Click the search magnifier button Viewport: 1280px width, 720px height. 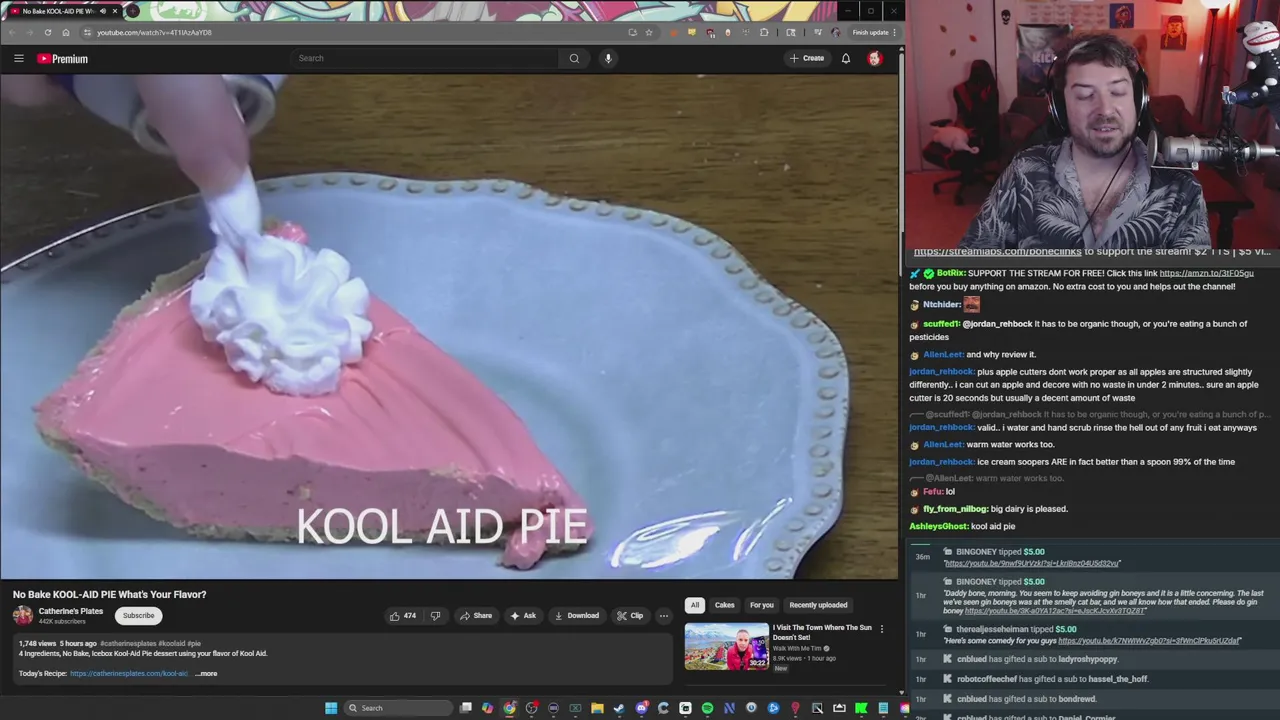(x=574, y=58)
